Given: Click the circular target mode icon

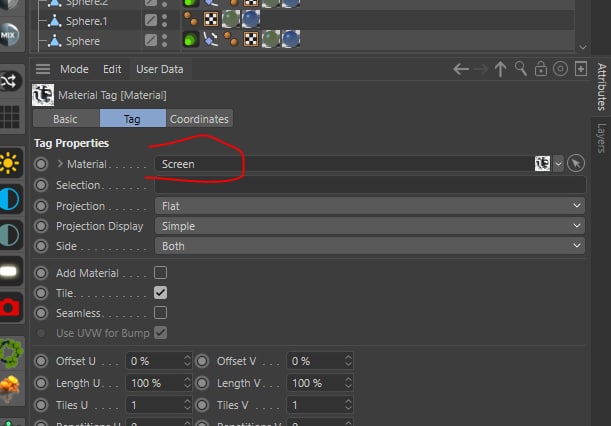Looking at the screenshot, I should tap(560, 69).
